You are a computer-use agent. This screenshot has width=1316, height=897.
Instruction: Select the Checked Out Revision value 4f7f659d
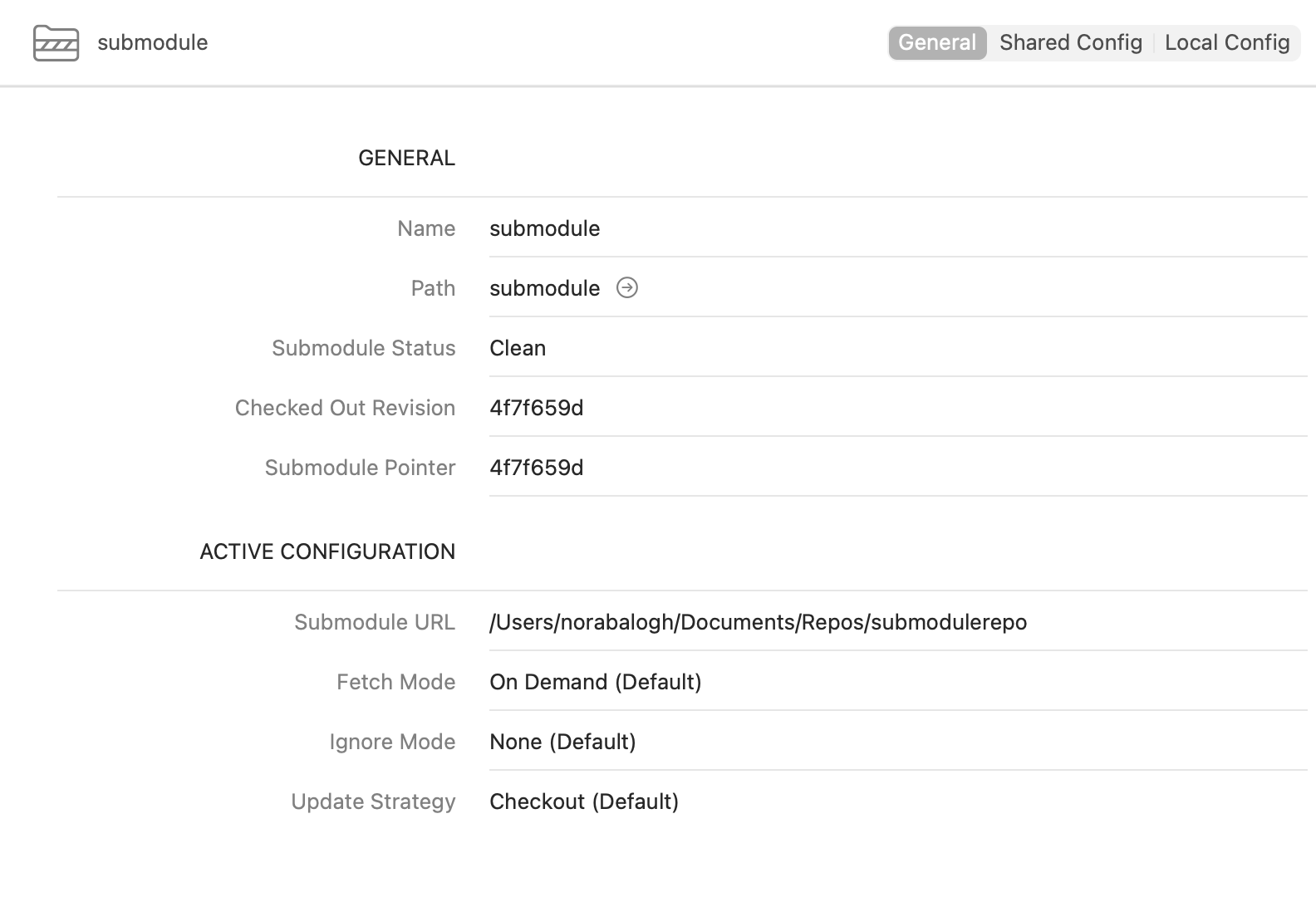tap(537, 408)
